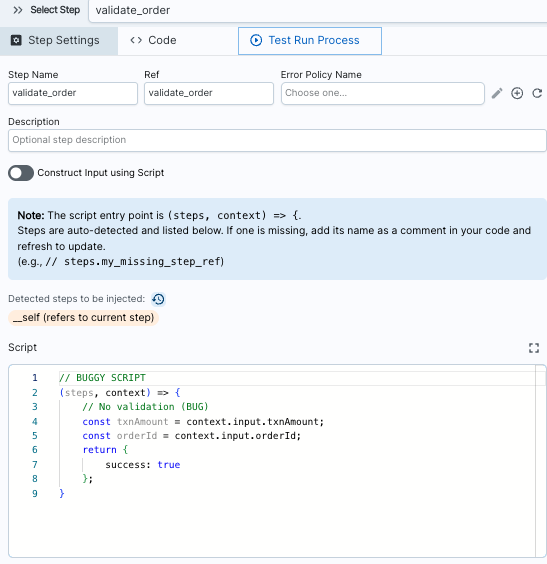The height and width of the screenshot is (564, 547).
Task: Click the pencil edit error policy icon
Action: pos(497,94)
